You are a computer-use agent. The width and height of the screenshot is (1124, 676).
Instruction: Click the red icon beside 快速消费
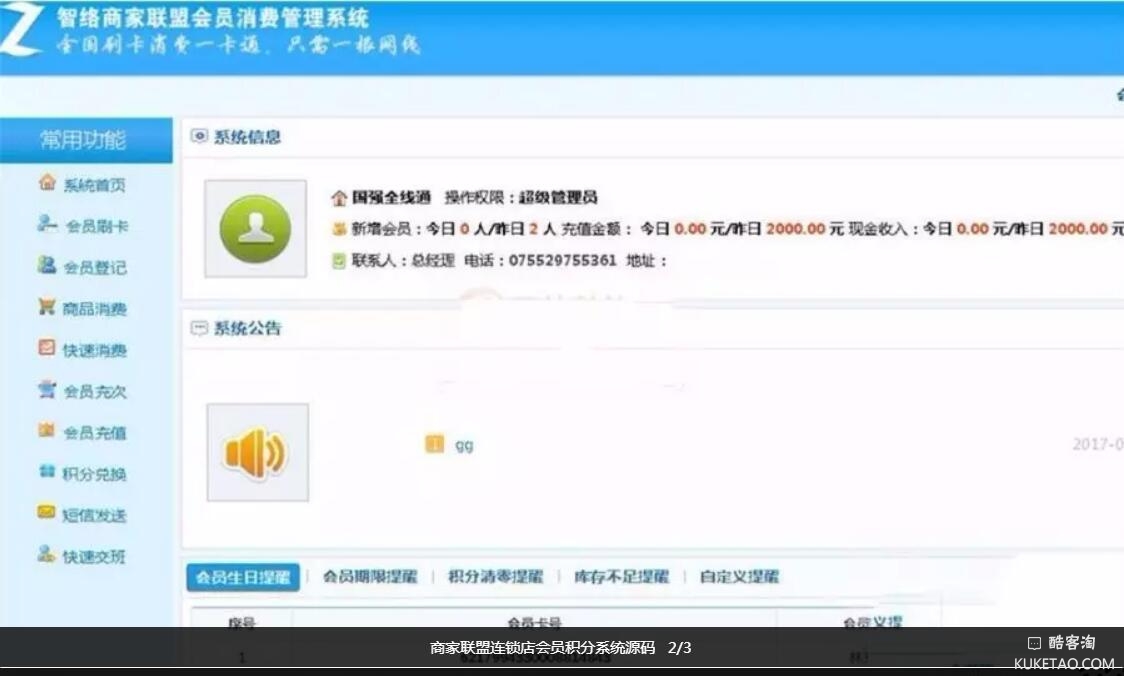(47, 348)
